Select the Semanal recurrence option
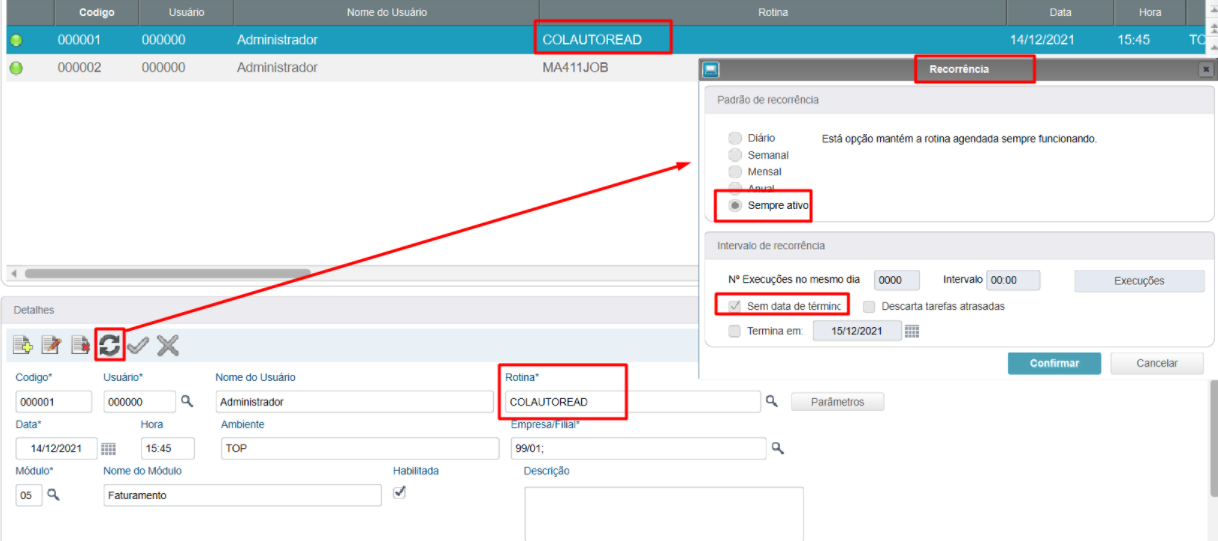 [735, 155]
